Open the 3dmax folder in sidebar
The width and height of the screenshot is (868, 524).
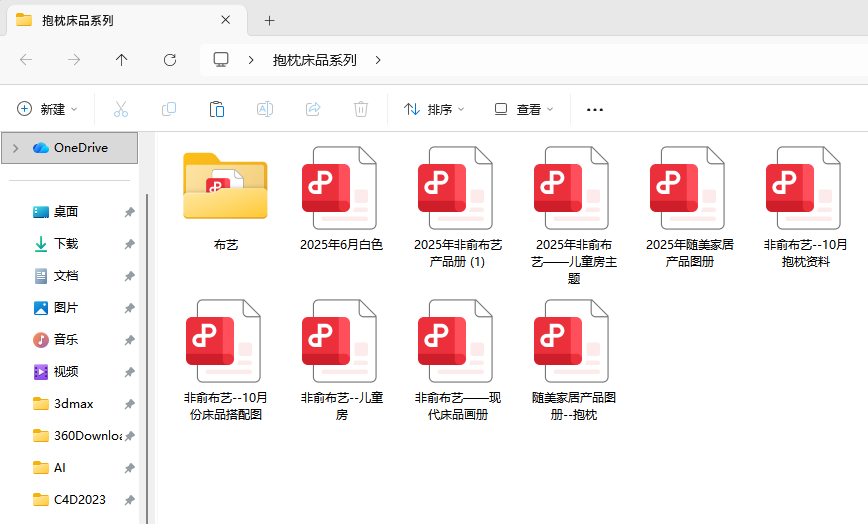click(74, 404)
